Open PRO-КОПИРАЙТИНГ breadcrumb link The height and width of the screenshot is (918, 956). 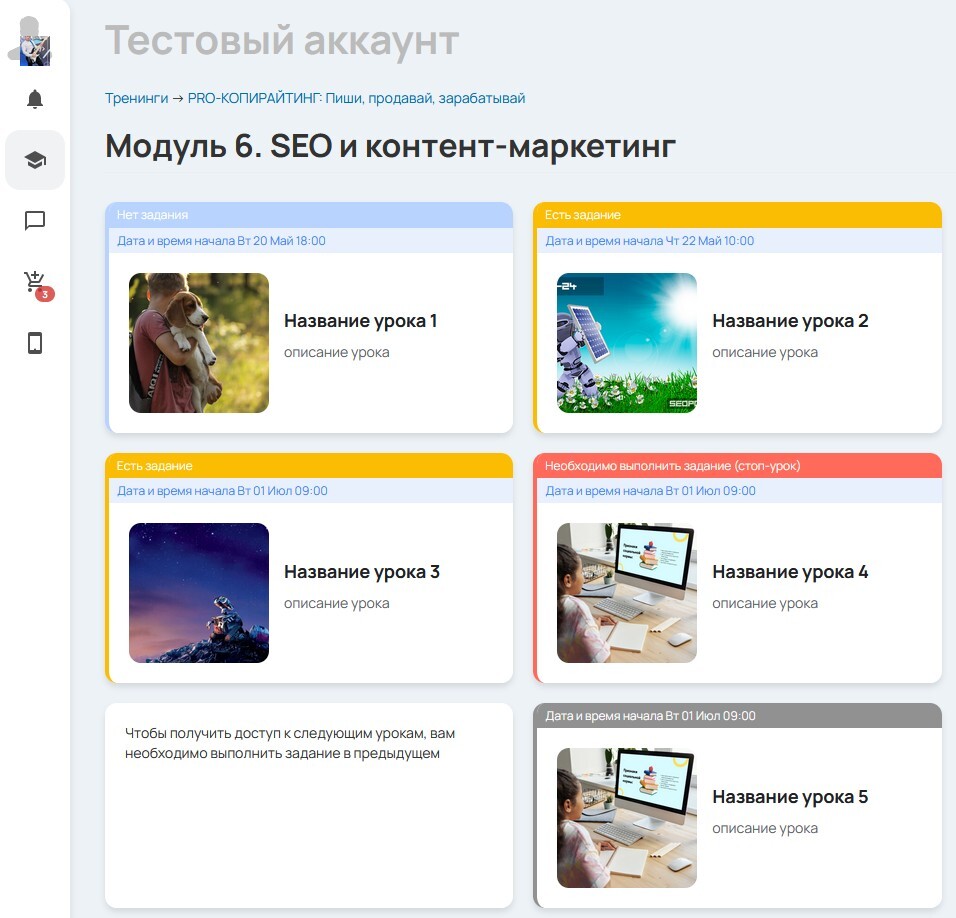[x=356, y=98]
